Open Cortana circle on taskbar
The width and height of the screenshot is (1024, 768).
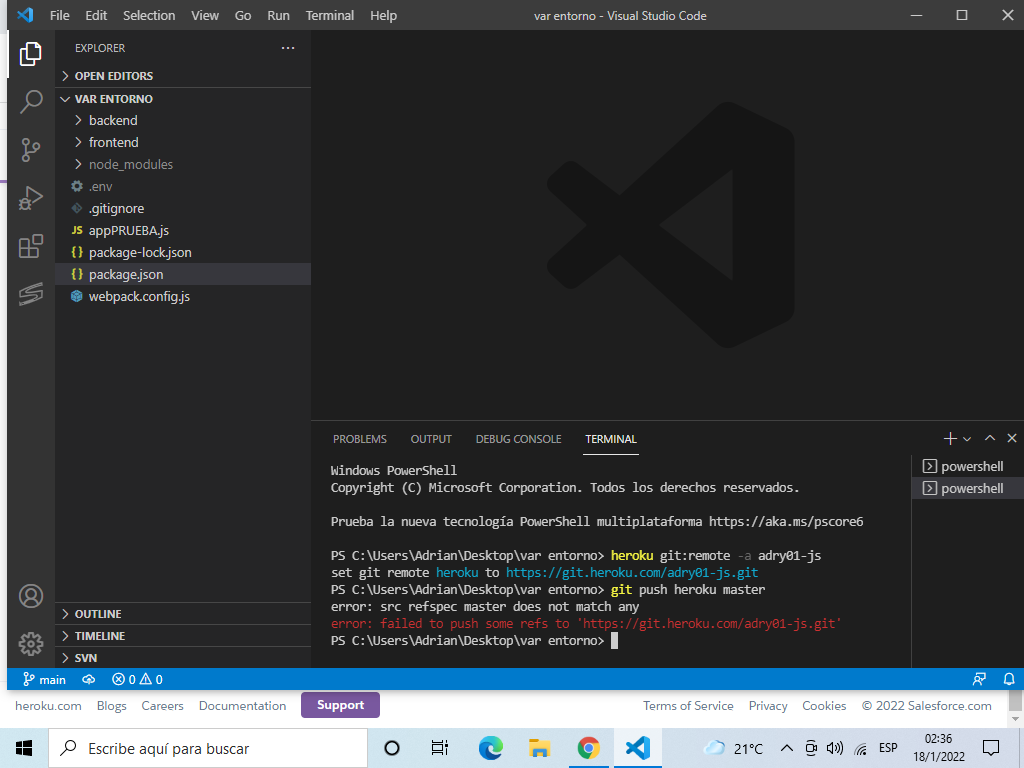pyautogui.click(x=392, y=748)
